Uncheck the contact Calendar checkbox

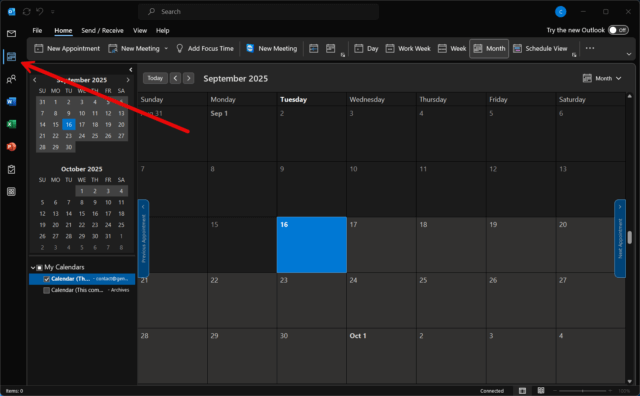point(47,279)
